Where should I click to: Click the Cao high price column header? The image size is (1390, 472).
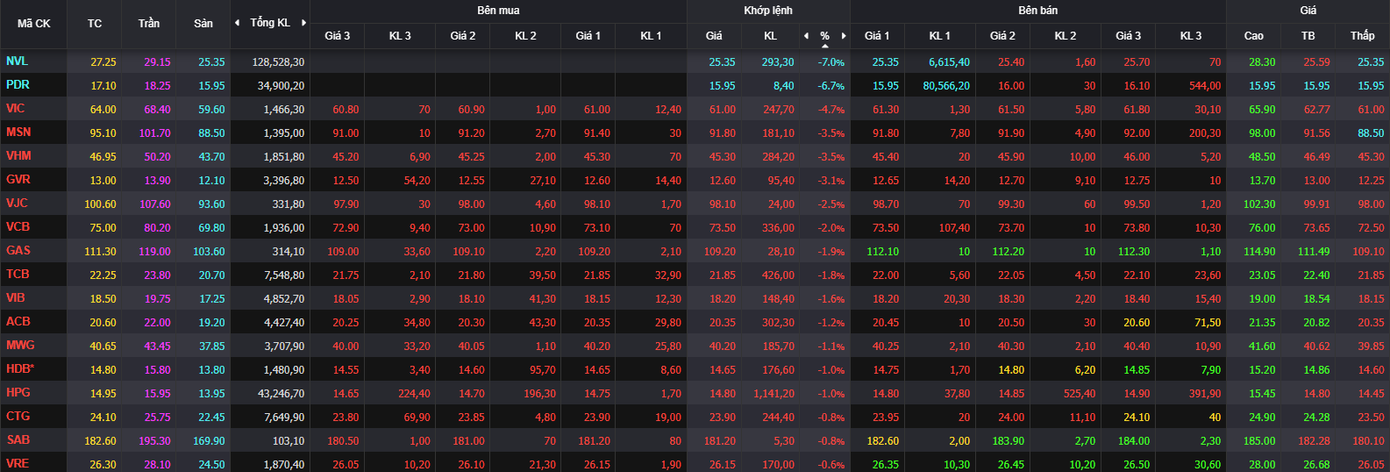[x=1253, y=36]
